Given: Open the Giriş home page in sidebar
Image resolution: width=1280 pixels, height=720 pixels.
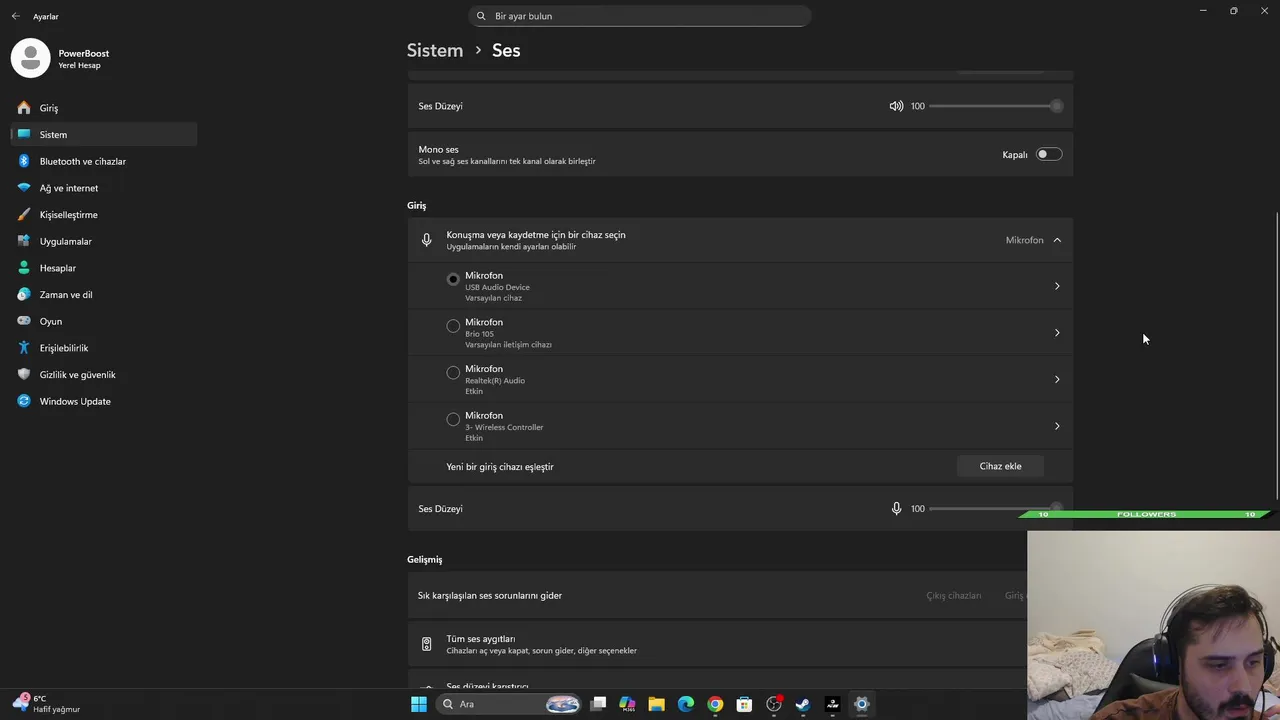Looking at the screenshot, I should pos(104,108).
